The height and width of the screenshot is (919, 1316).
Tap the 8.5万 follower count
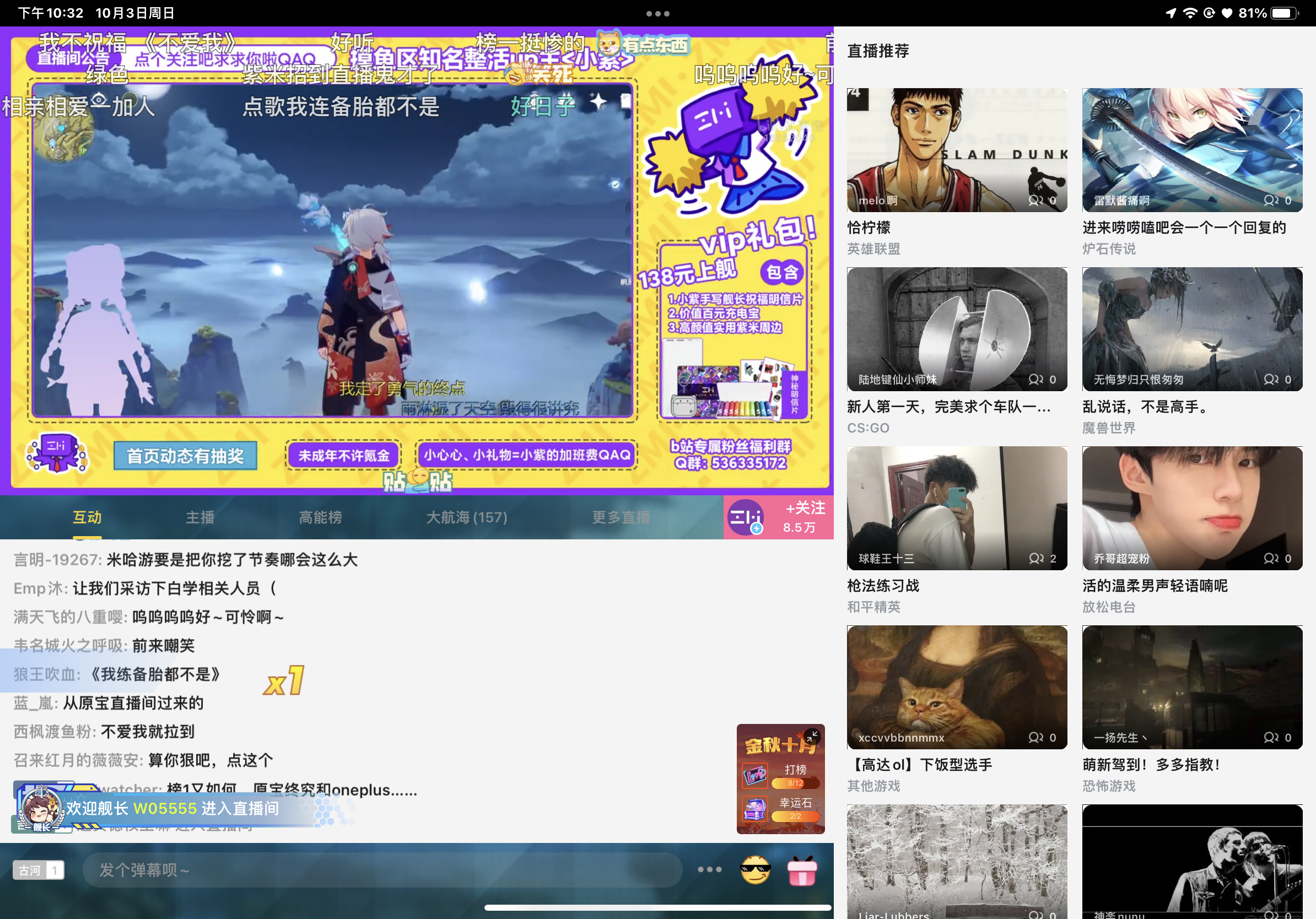[x=799, y=527]
